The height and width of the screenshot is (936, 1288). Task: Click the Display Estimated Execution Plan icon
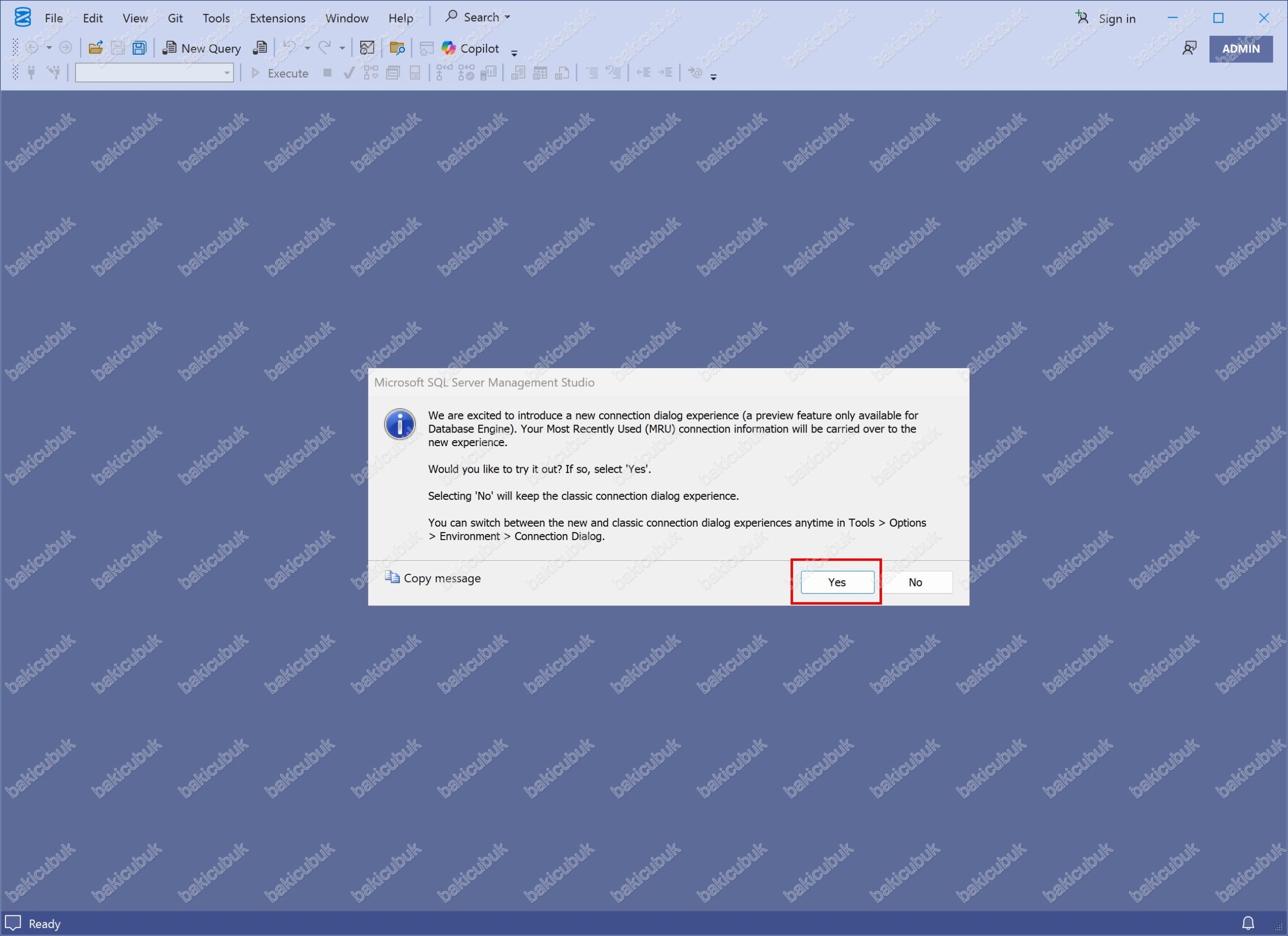point(371,72)
